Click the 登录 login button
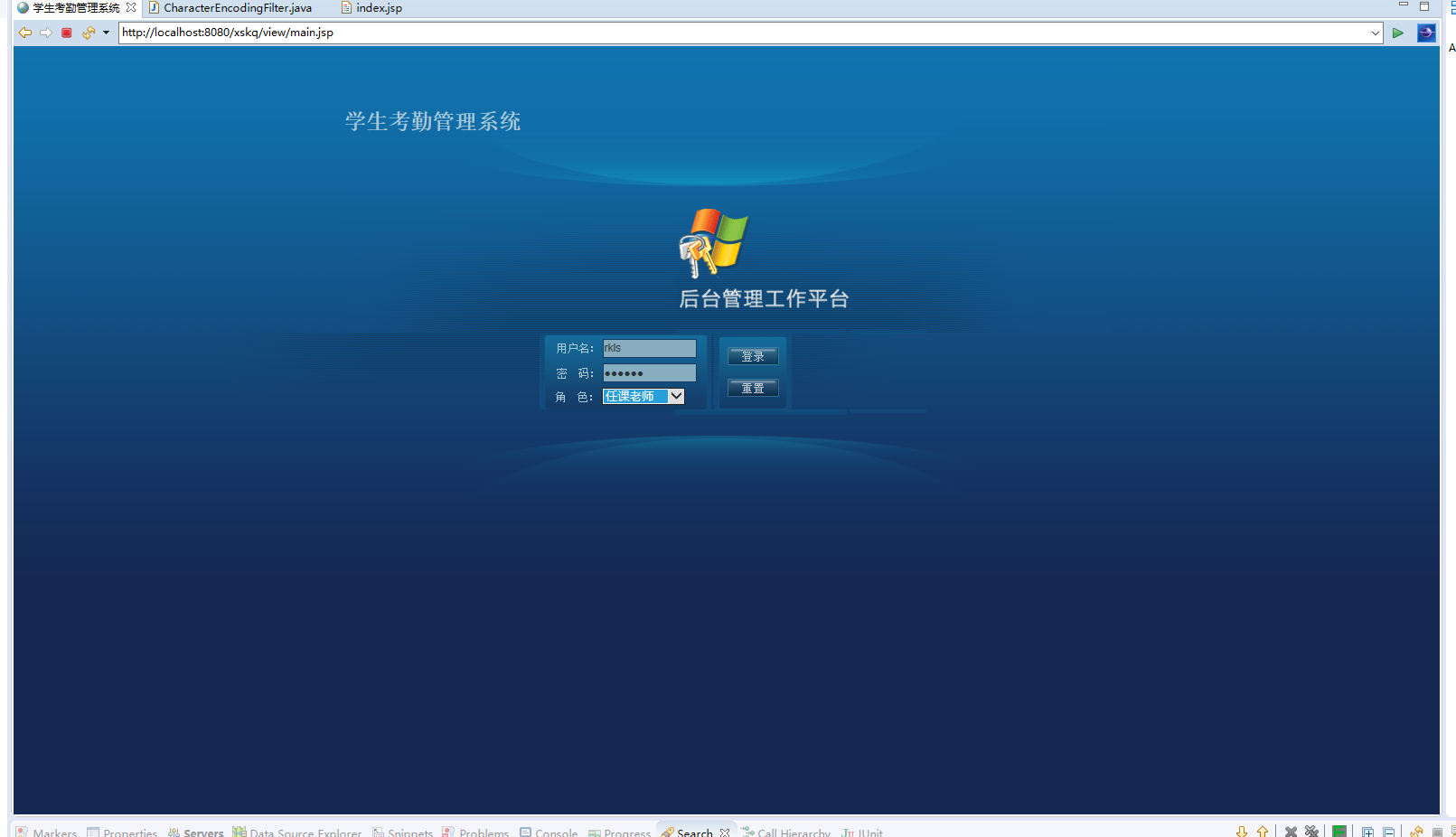Viewport: 1456px width, 837px height. pos(753,355)
